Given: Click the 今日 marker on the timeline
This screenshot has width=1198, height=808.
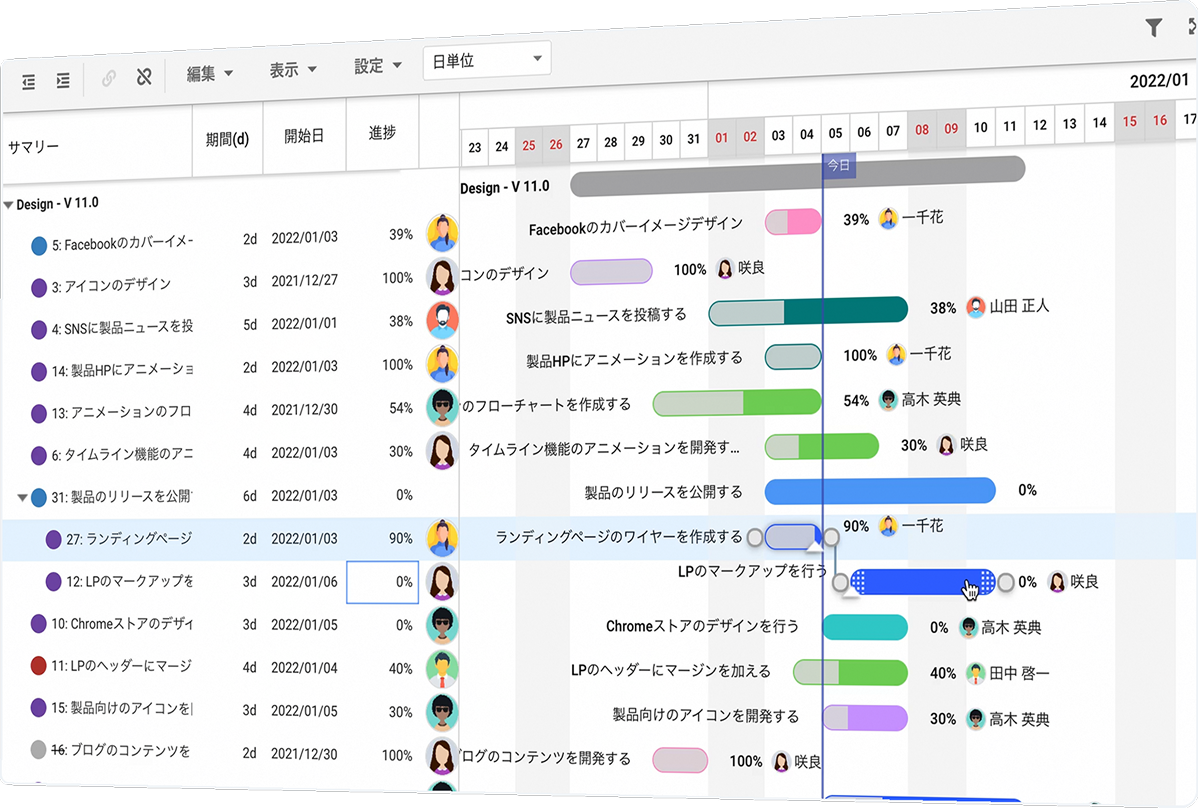Looking at the screenshot, I should coord(838,166).
